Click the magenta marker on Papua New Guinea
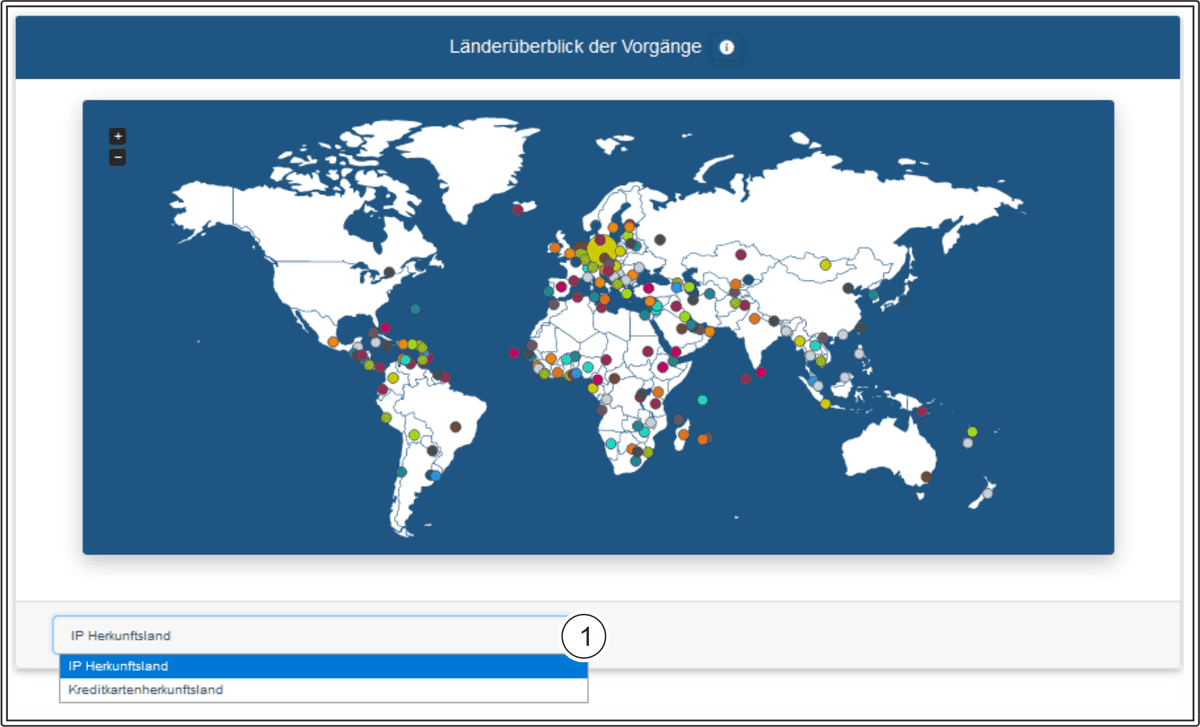The width and height of the screenshot is (1200, 727). click(x=922, y=411)
